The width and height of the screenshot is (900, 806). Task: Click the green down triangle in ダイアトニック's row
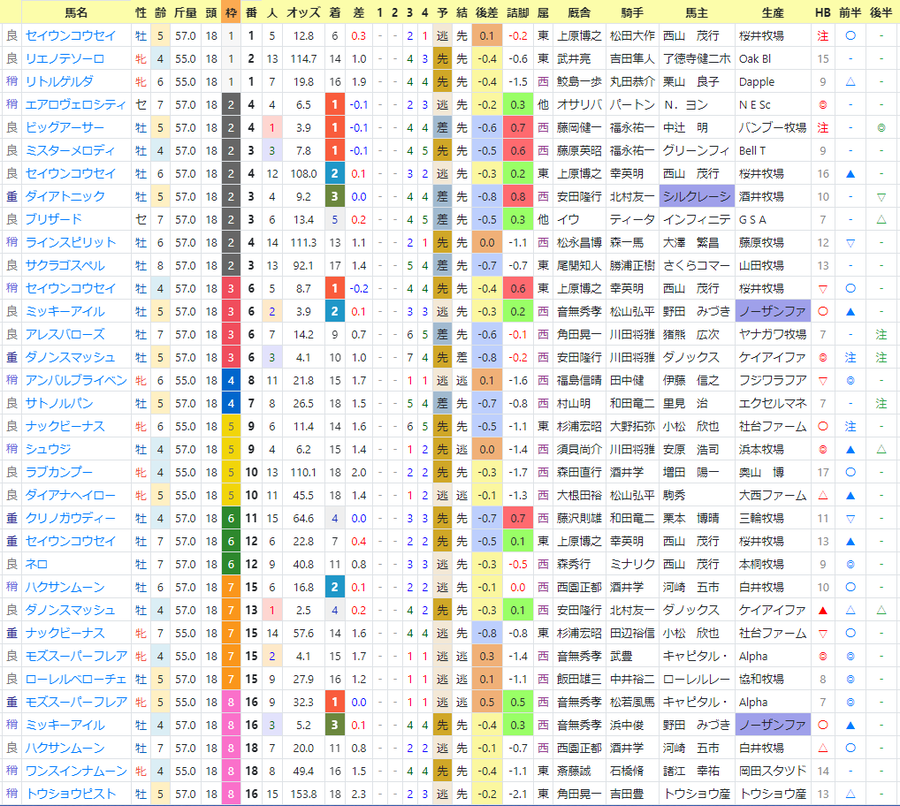(x=881, y=197)
